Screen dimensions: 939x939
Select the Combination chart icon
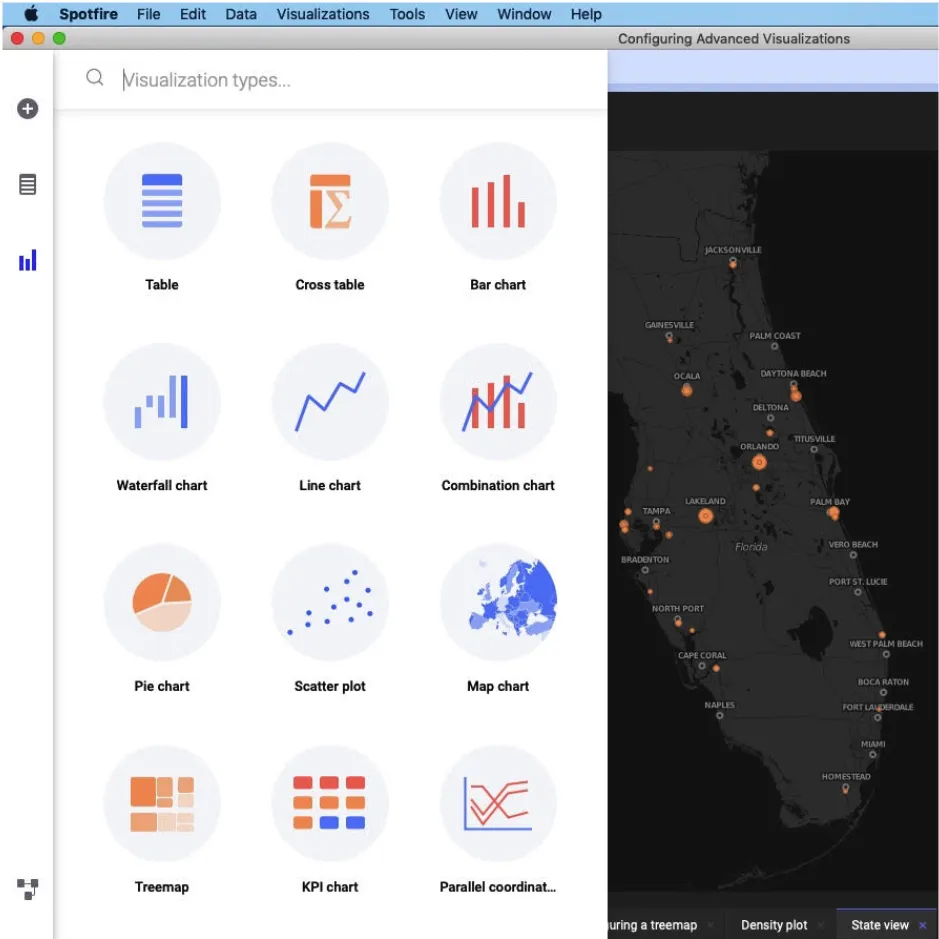498,401
